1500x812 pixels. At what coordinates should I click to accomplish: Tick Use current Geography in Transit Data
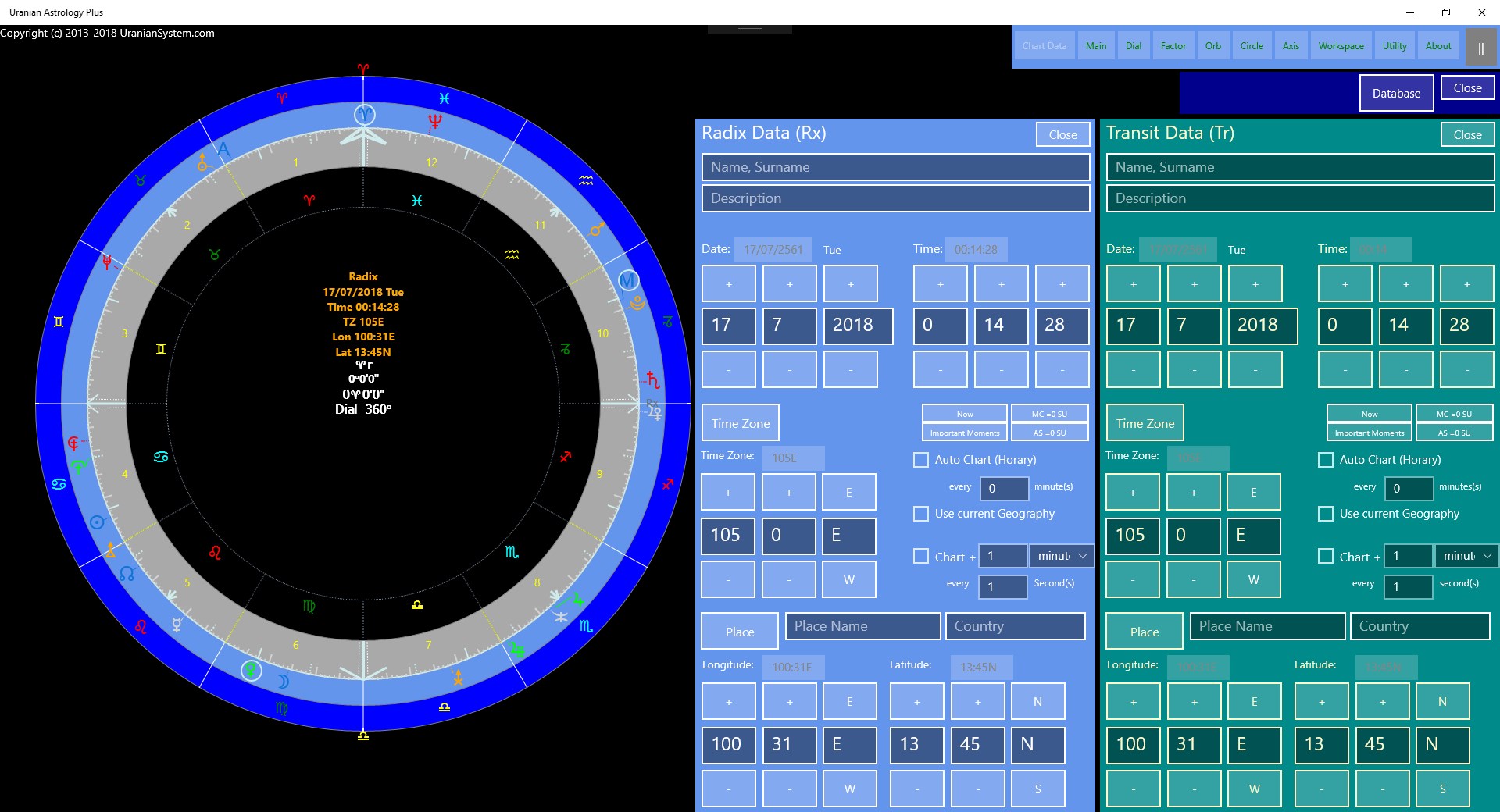point(1326,514)
